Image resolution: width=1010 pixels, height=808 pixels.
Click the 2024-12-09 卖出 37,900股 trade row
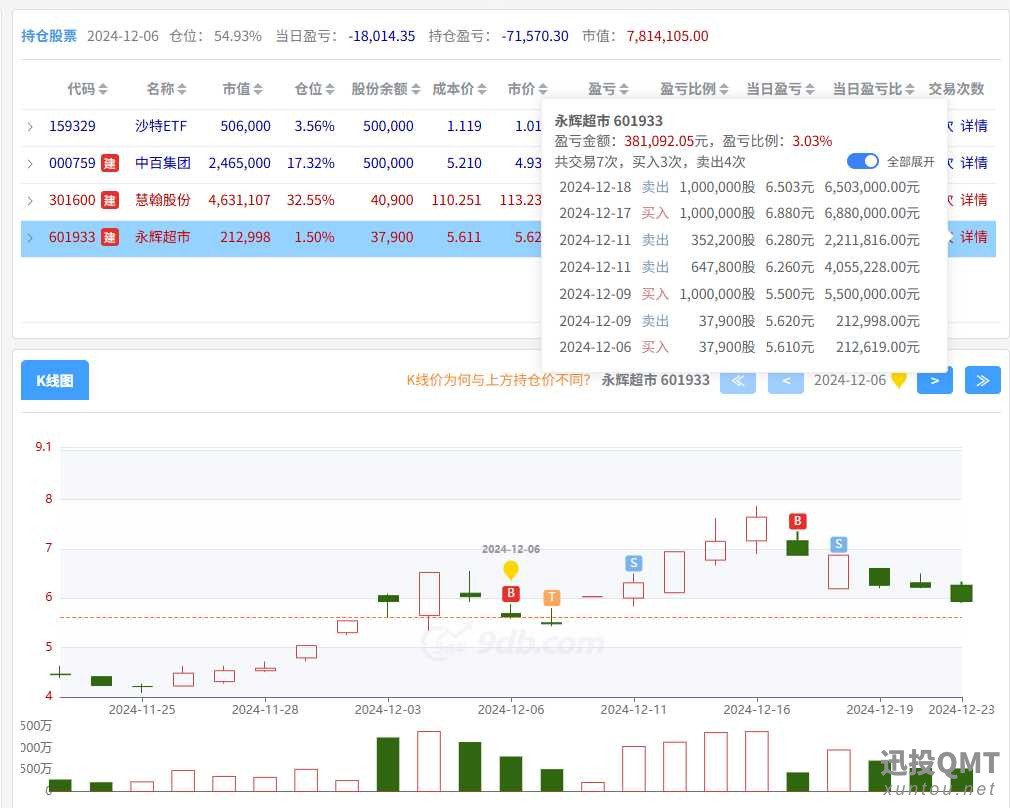[x=739, y=321]
